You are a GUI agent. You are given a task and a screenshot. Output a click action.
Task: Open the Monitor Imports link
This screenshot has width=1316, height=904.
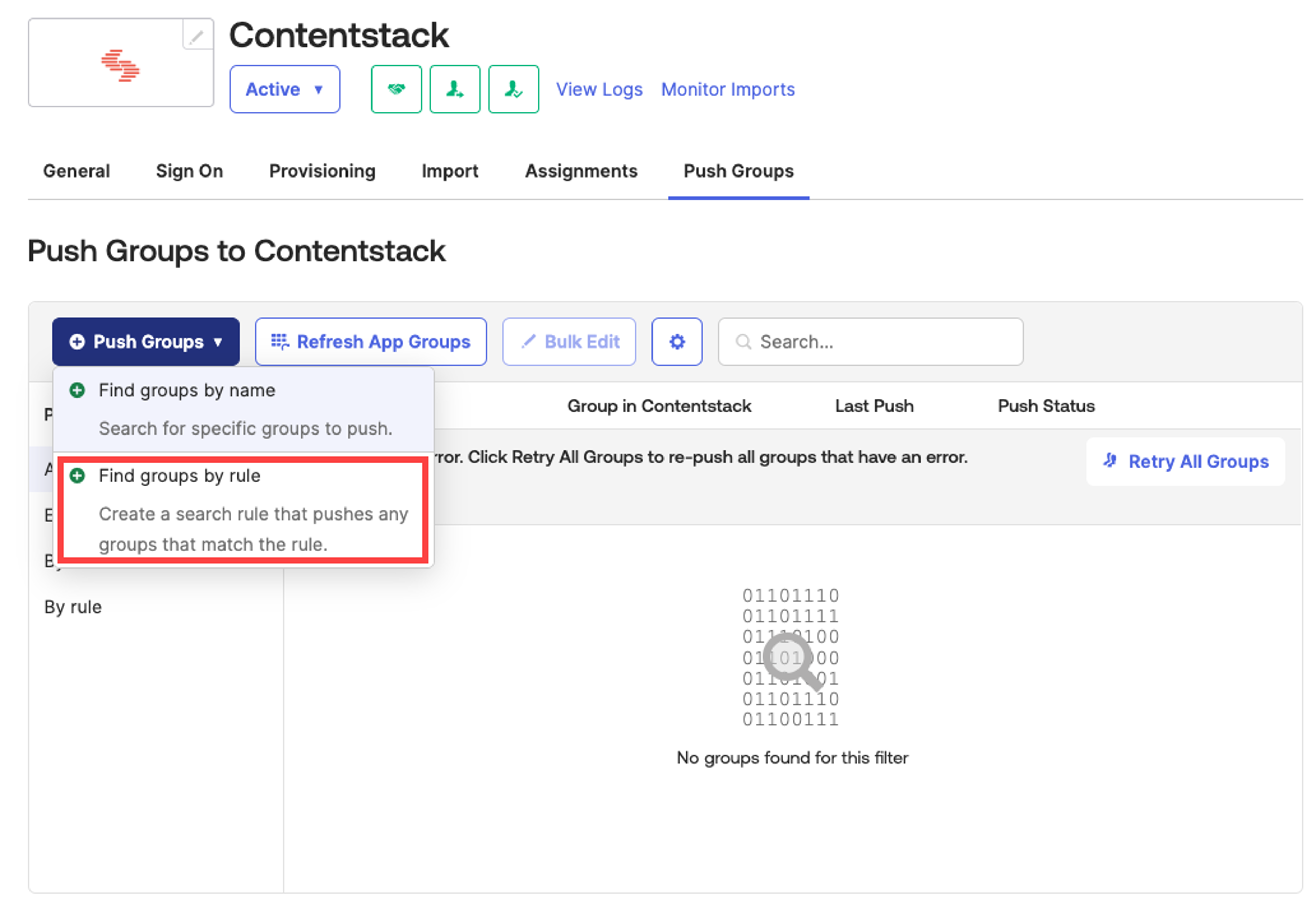tap(728, 89)
